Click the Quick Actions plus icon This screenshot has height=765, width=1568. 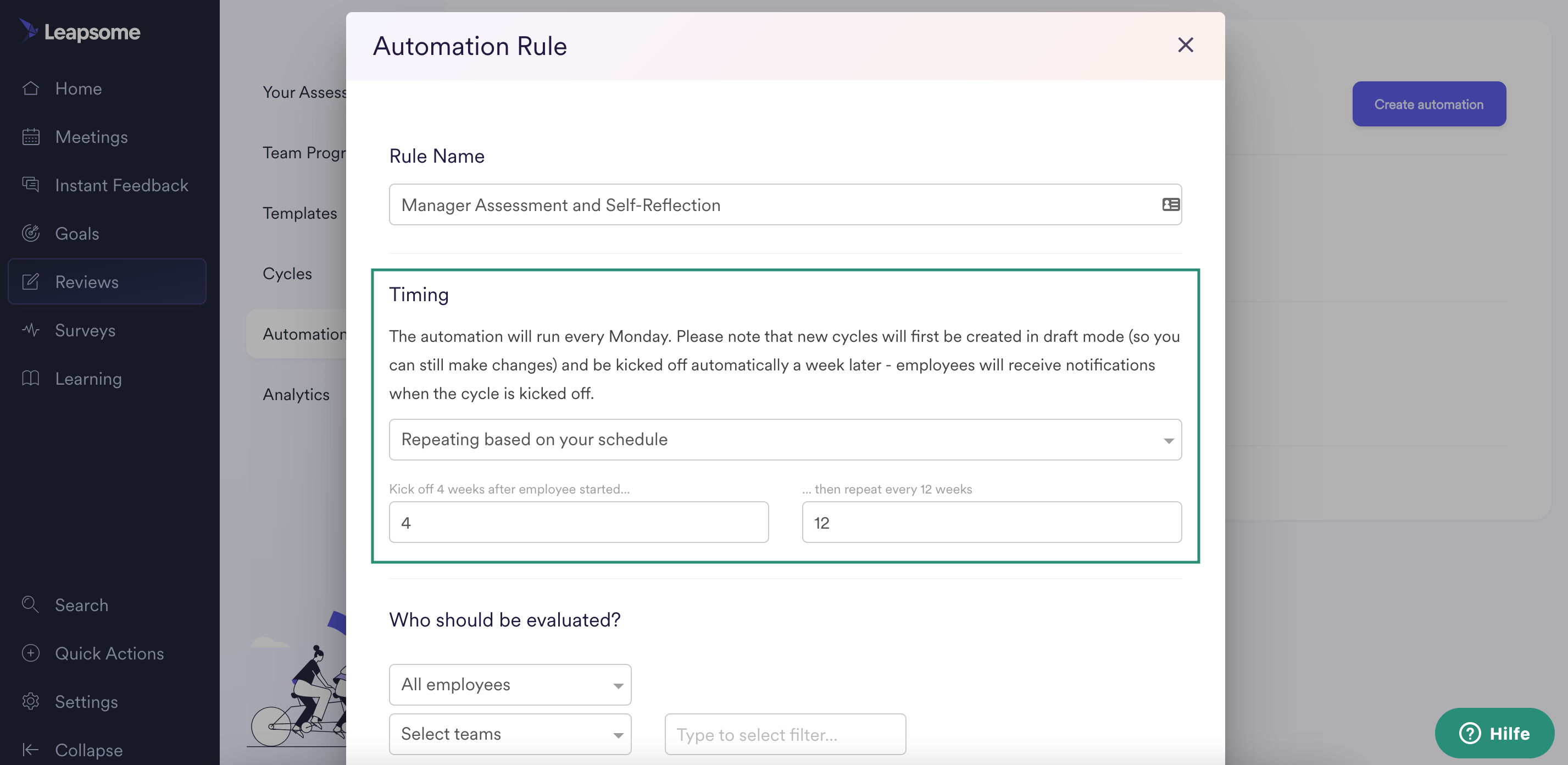30,653
